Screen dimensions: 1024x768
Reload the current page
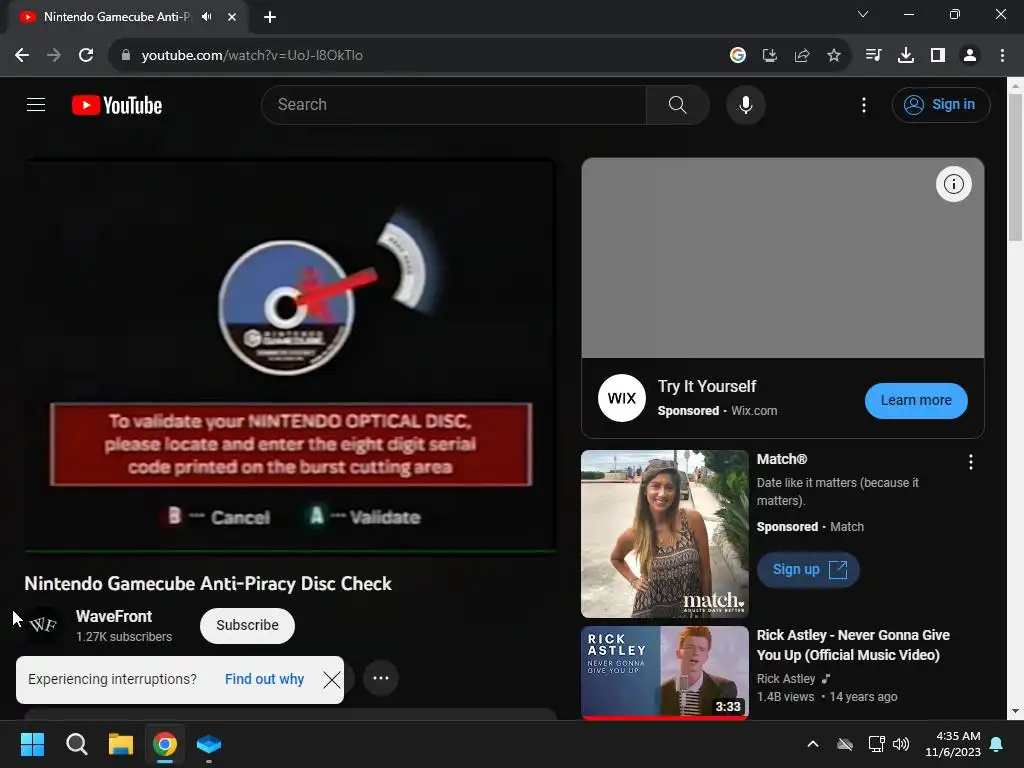point(86,56)
